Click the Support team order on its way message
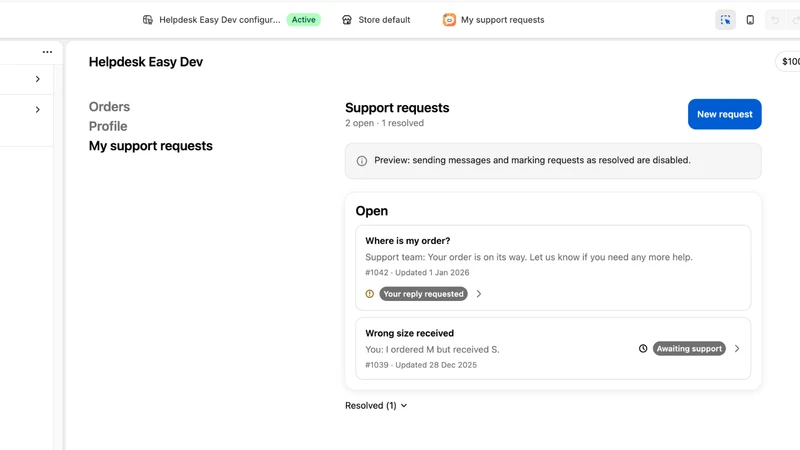The width and height of the screenshot is (800, 450). pos(529,257)
